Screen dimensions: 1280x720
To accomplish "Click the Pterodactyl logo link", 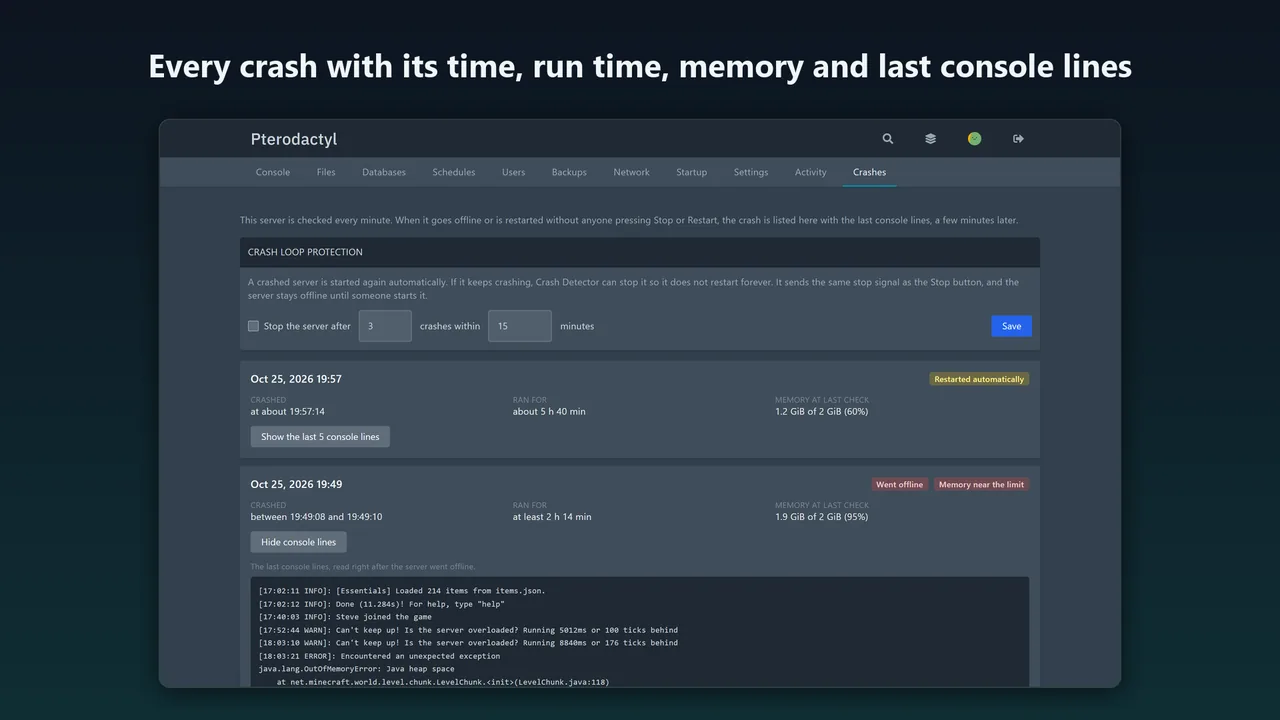I will click(294, 139).
